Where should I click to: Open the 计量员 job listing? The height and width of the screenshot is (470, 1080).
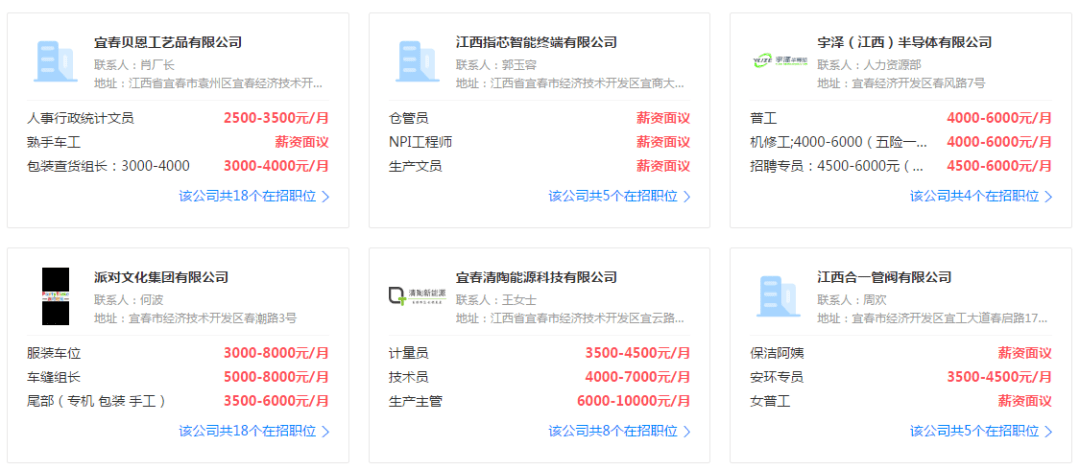pyautogui.click(x=408, y=354)
